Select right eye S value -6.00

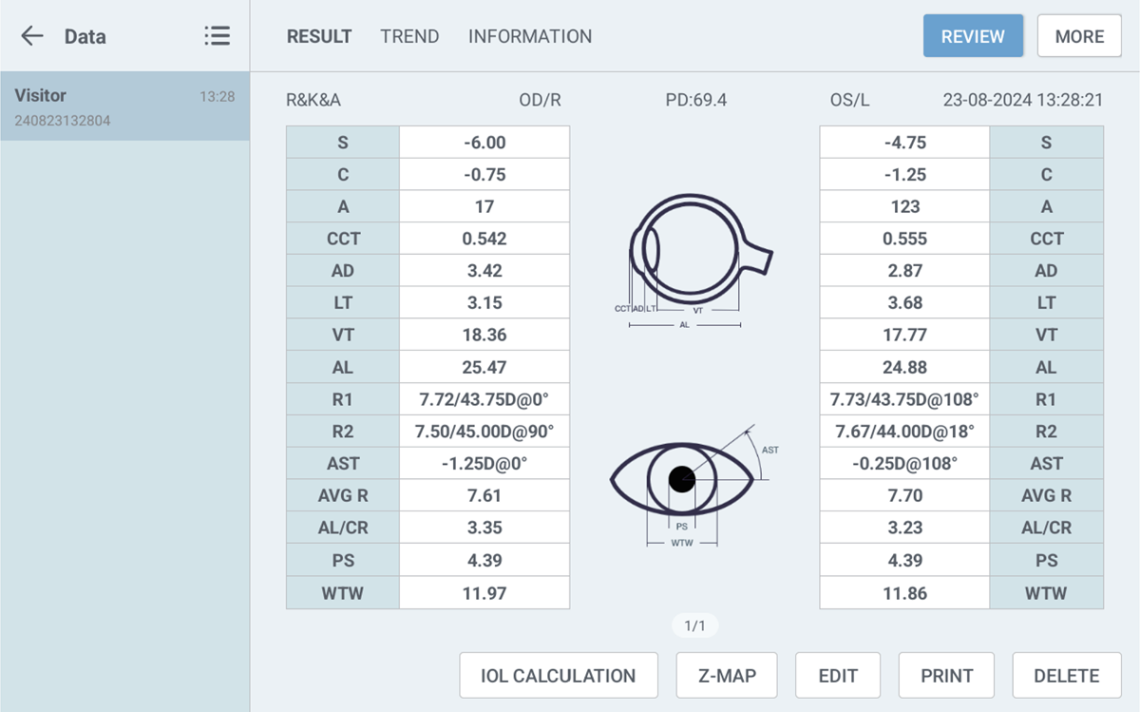click(484, 143)
